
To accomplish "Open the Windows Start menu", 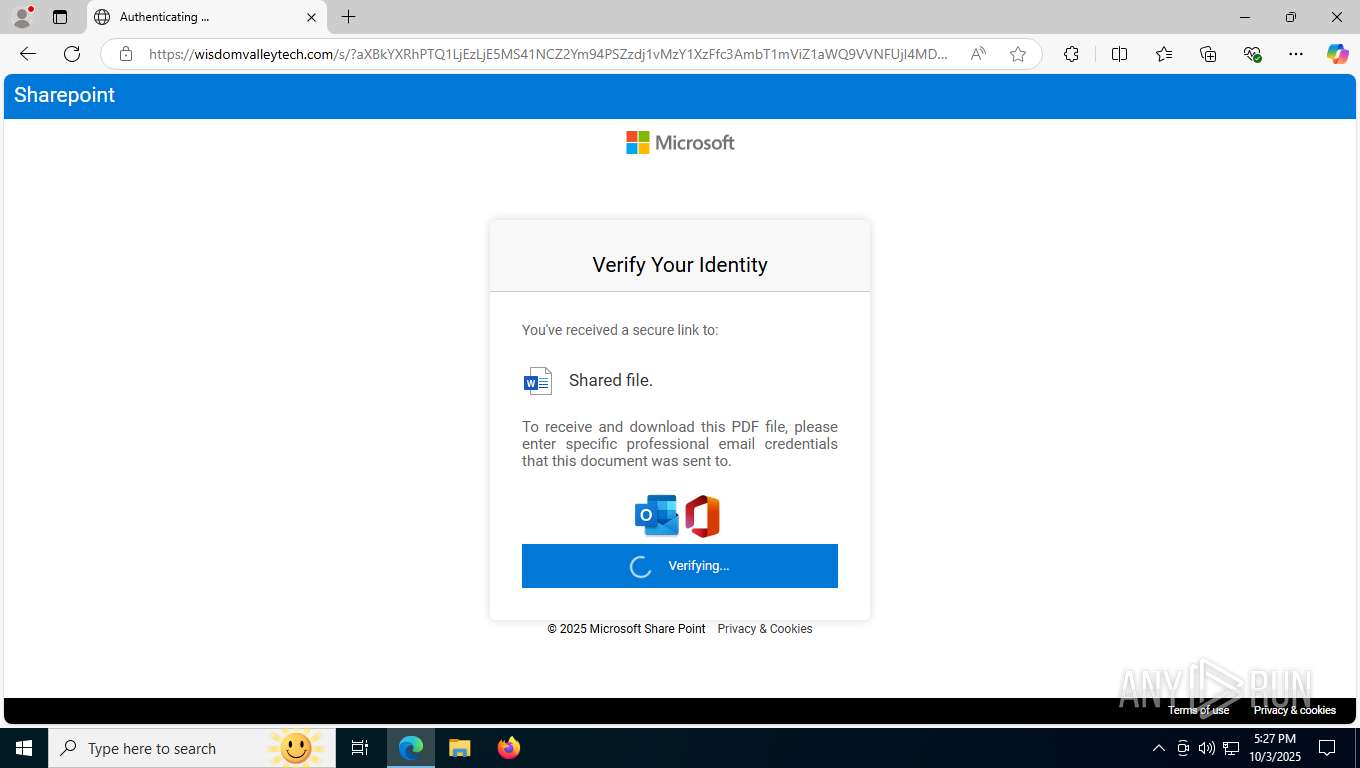I will click(x=24, y=748).
